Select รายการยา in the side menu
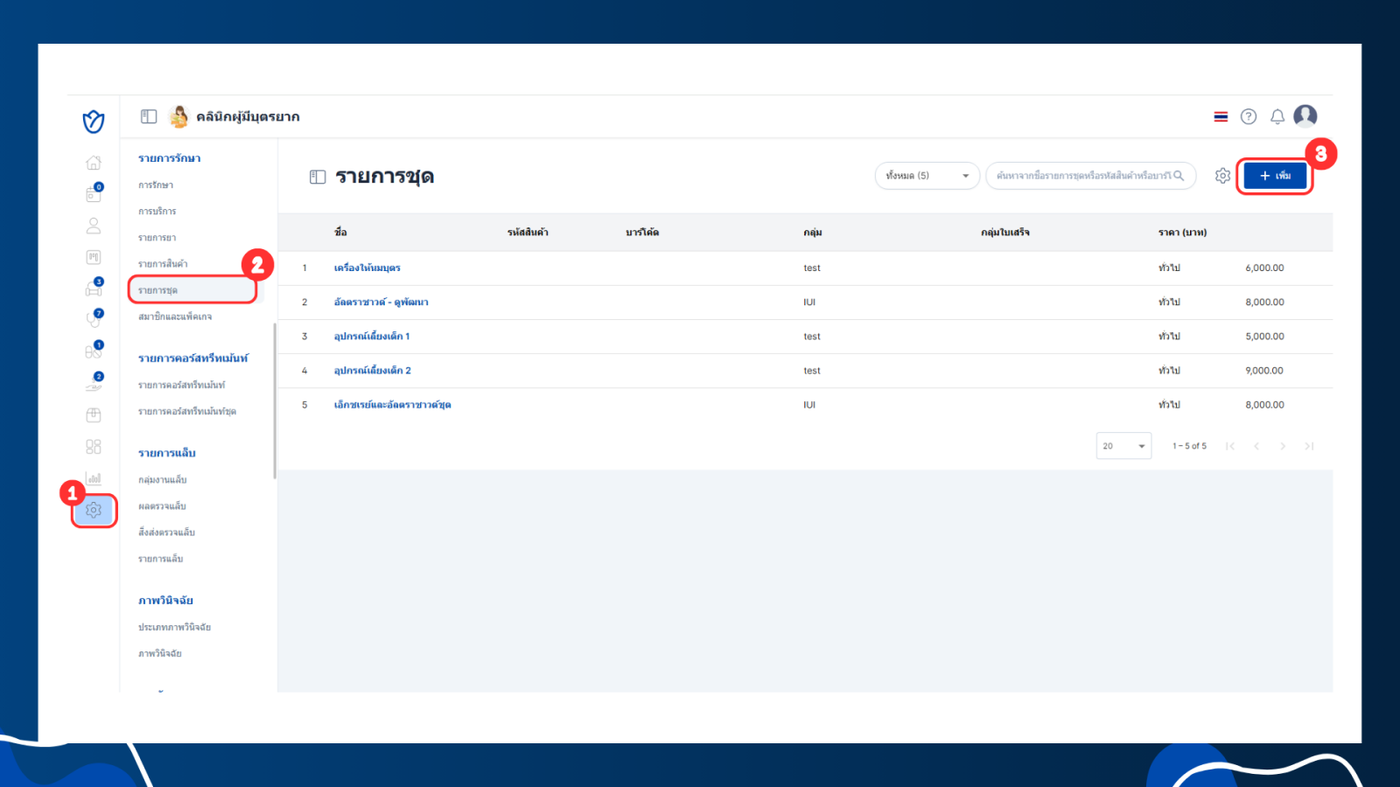The image size is (1400, 787). [157, 238]
